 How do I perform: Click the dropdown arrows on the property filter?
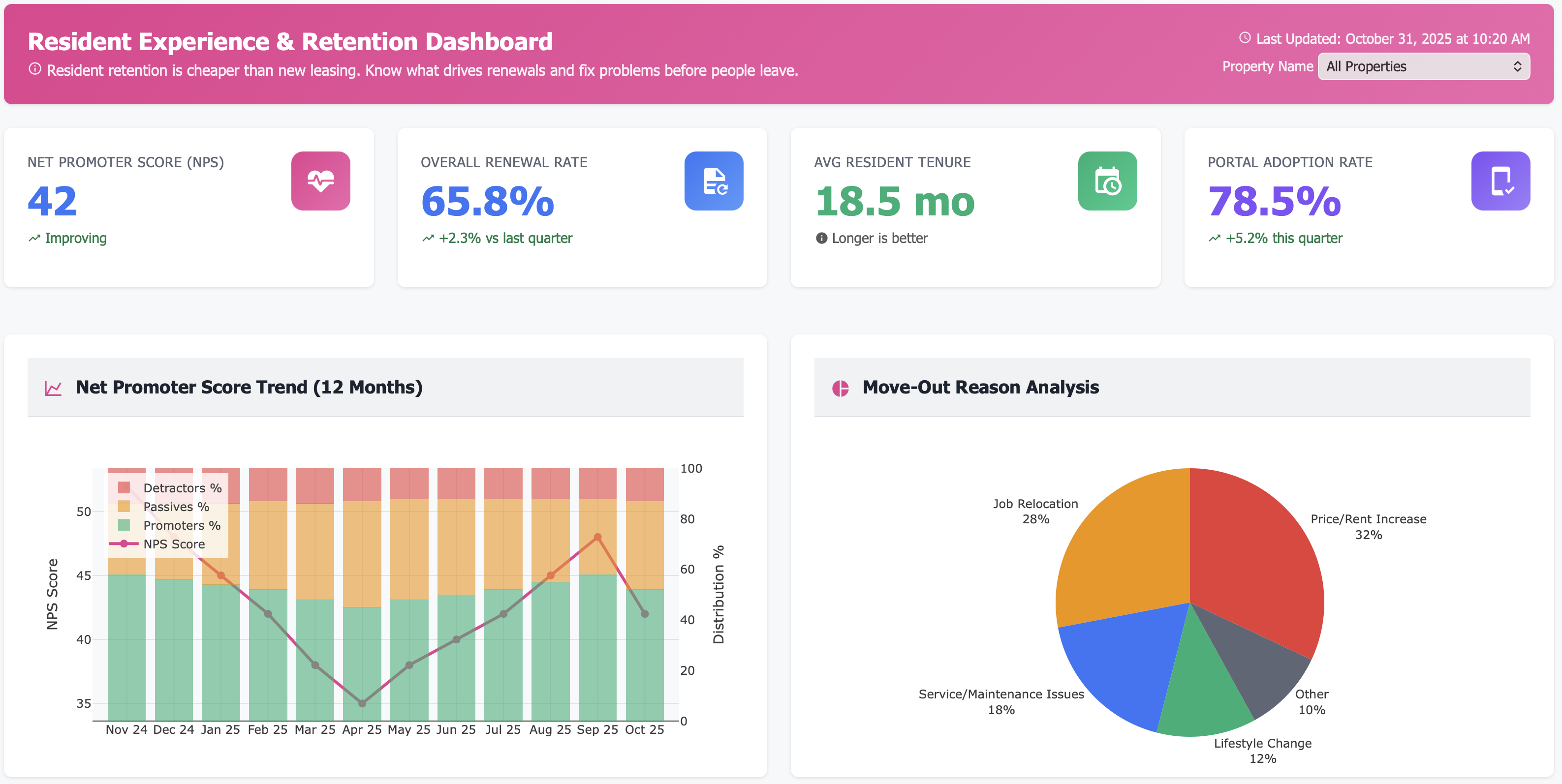1518,66
